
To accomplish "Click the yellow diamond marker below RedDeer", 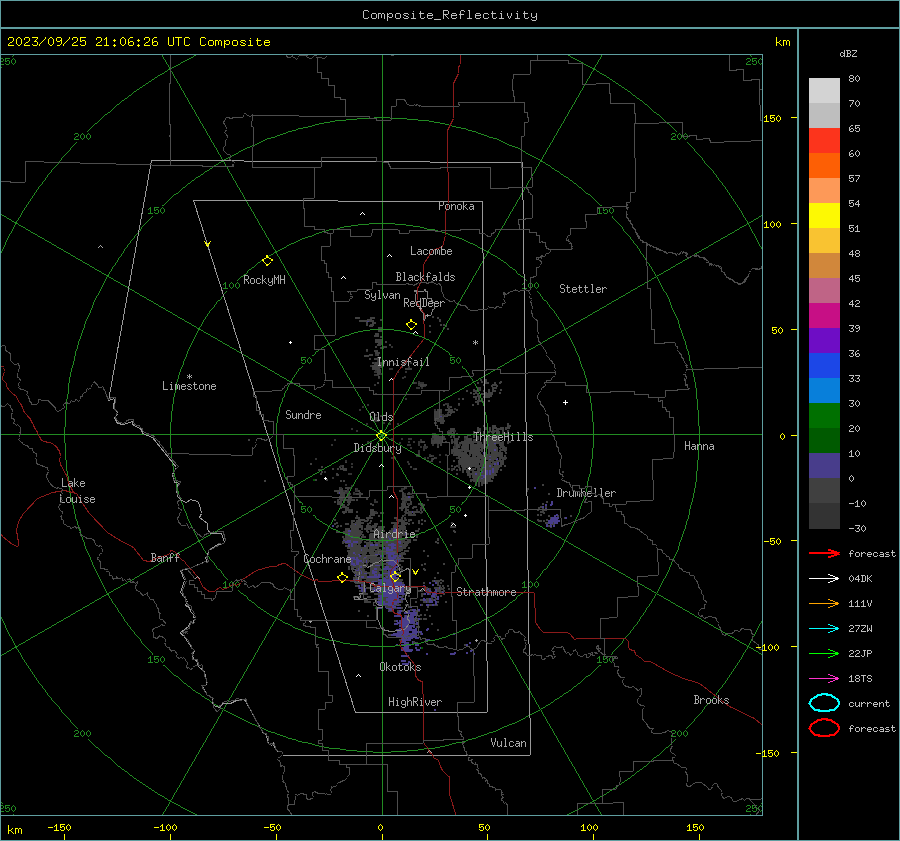I will 411,325.
